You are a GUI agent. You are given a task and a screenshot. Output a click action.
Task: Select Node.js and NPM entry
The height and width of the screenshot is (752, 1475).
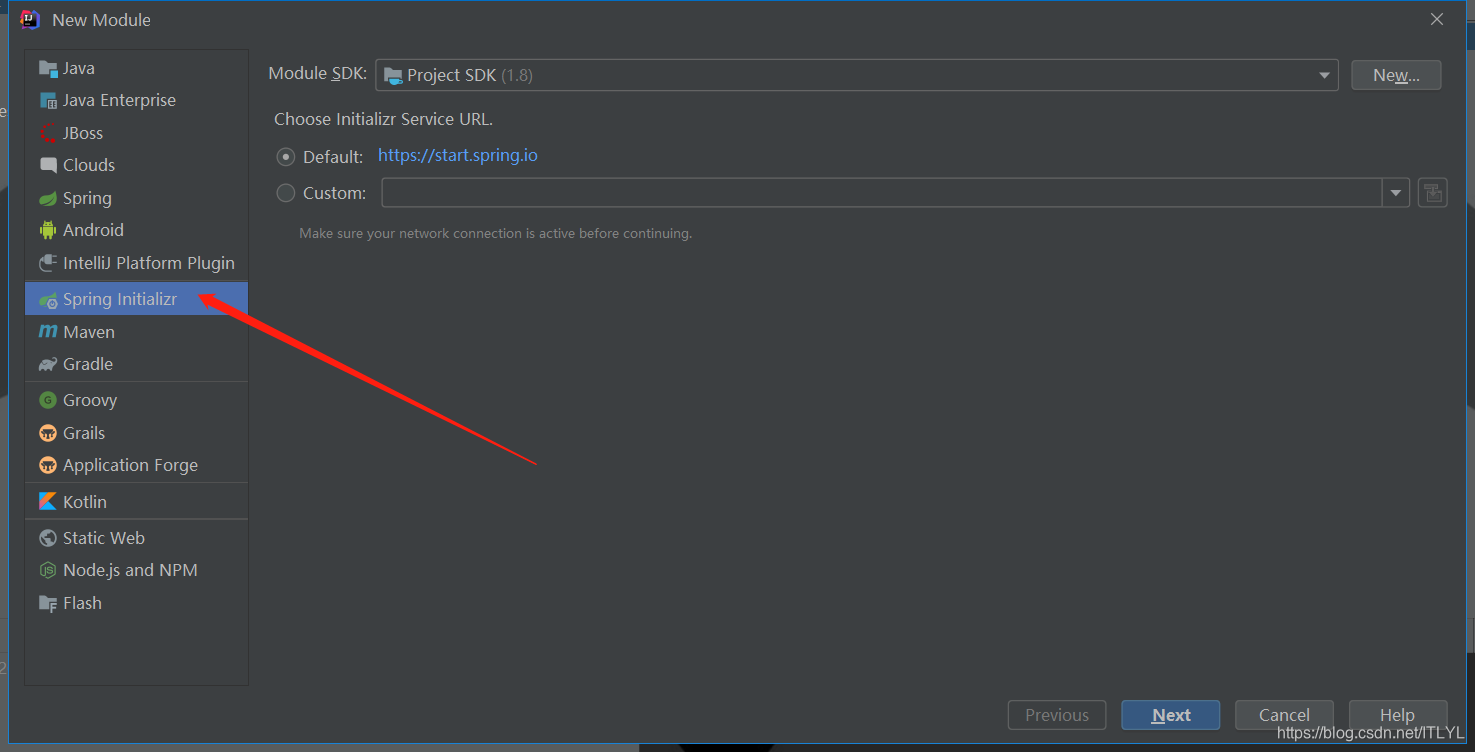click(x=136, y=570)
